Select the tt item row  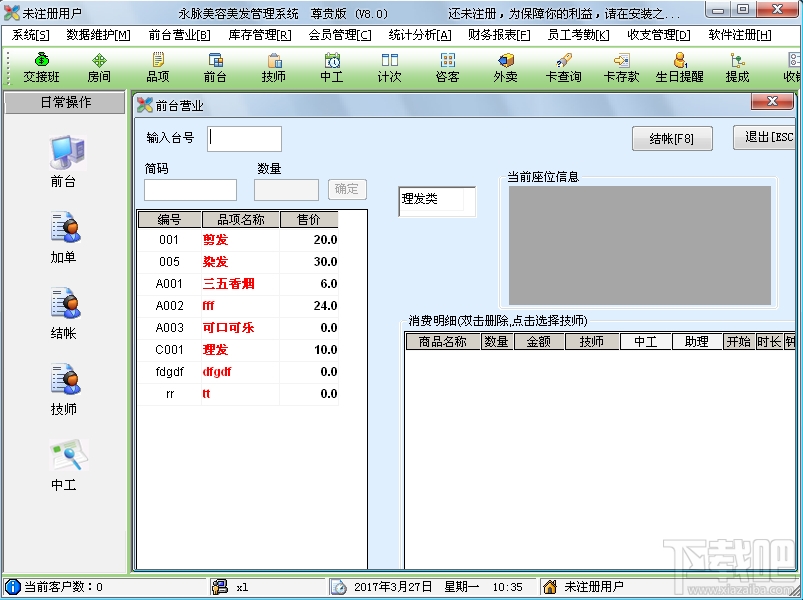(x=238, y=394)
